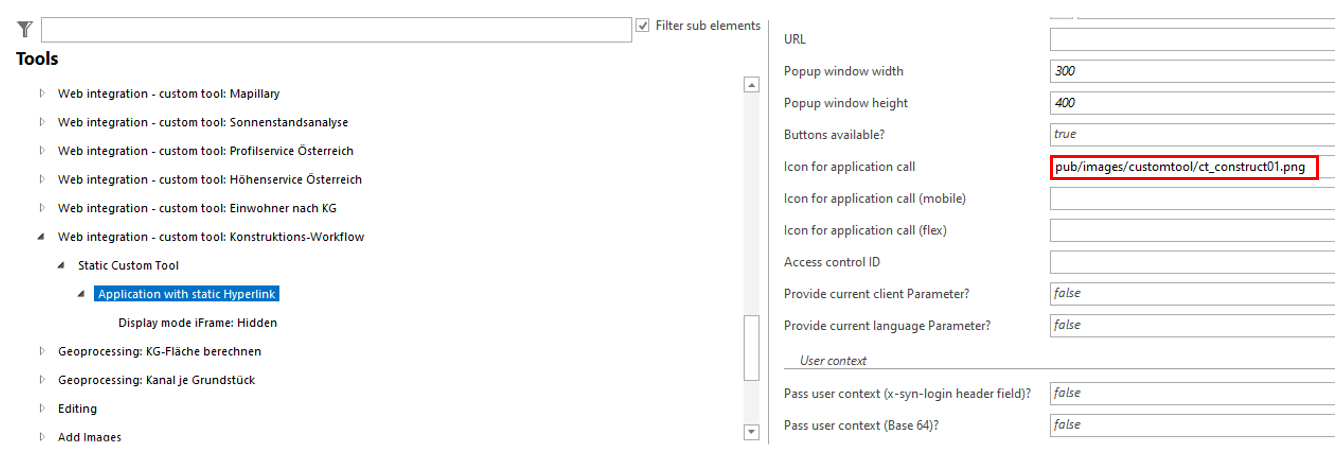Image resolution: width=1339 pixels, height=451 pixels.
Task: Click Pass user context Base 64 value
Action: 1192,425
